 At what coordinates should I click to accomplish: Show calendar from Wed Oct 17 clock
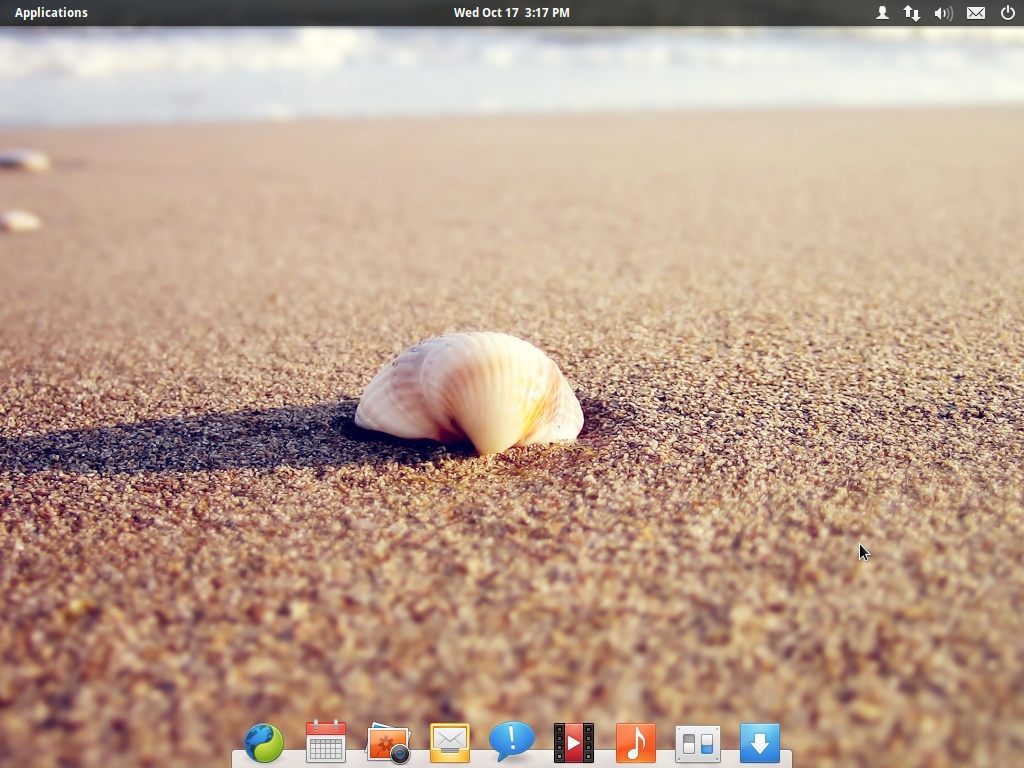tap(511, 12)
